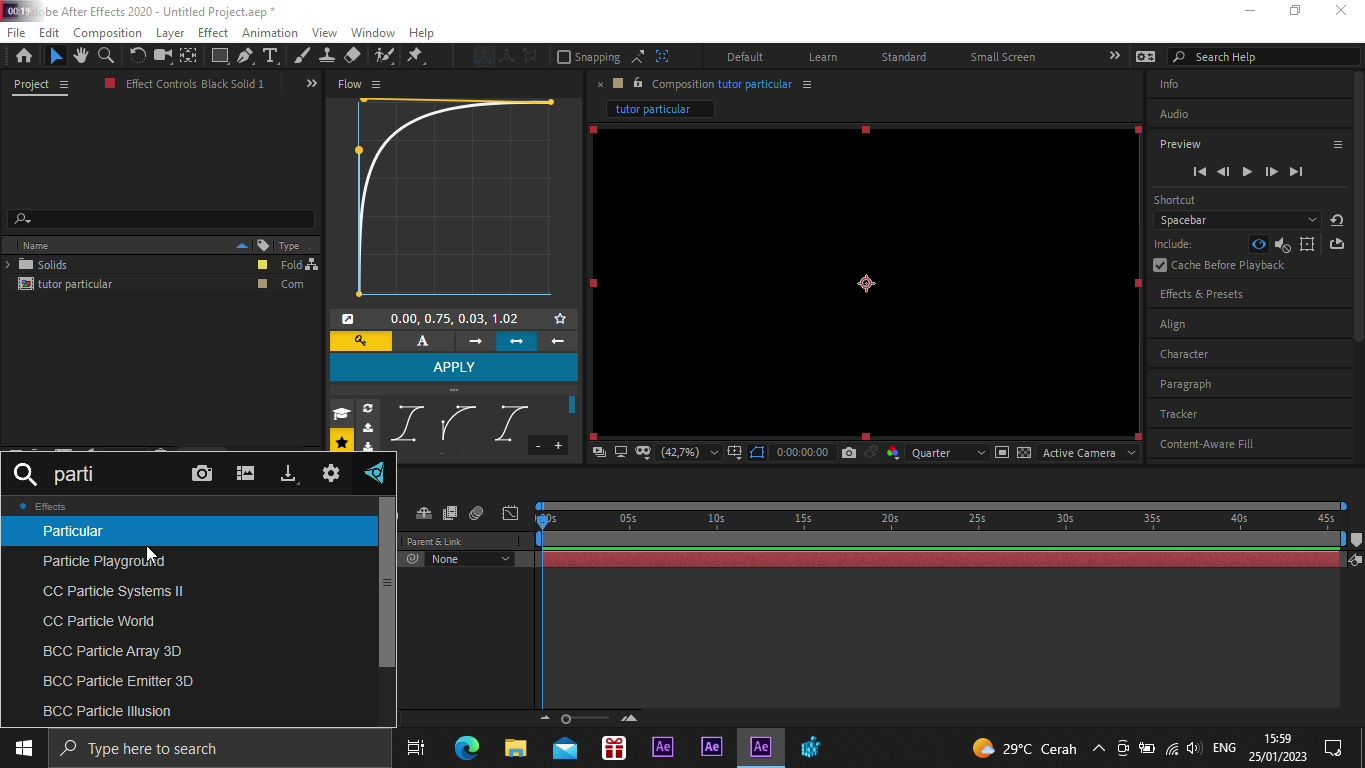Switch to Effect Controls Black Solid 1 tab
This screenshot has height=768, width=1365.
pos(195,84)
